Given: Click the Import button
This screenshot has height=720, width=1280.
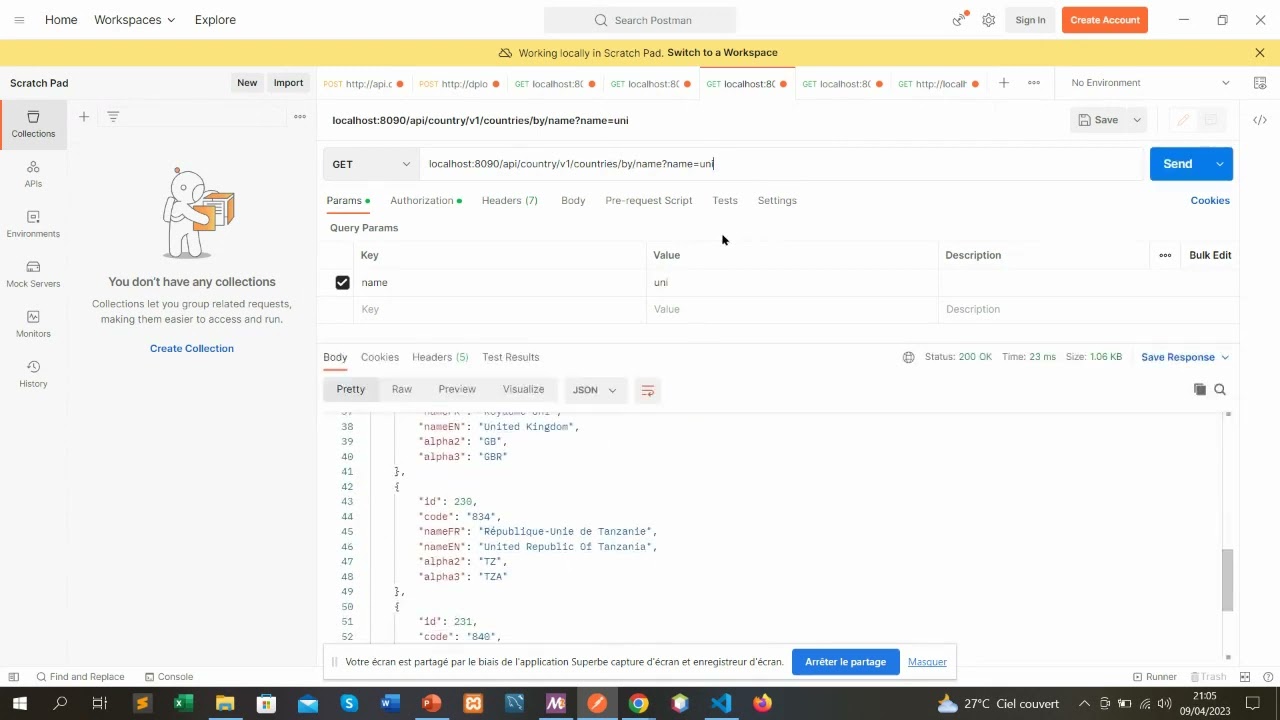Looking at the screenshot, I should 288,83.
